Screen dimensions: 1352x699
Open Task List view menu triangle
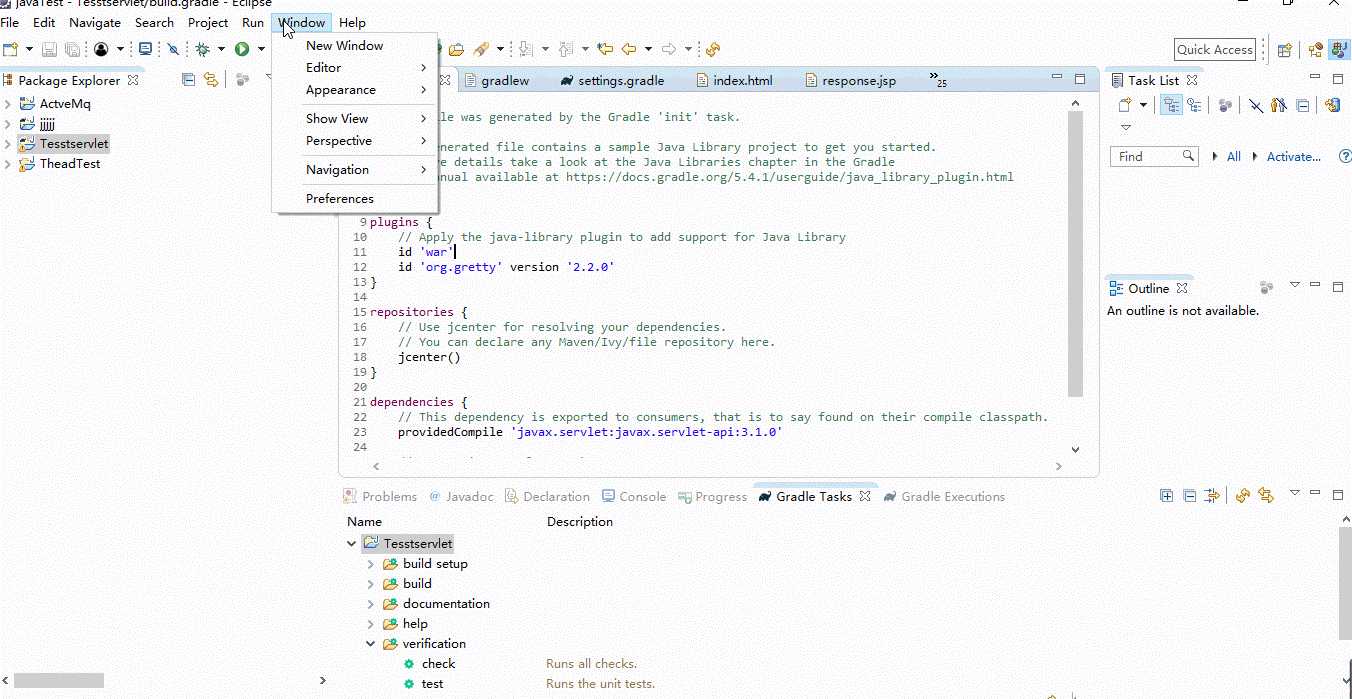pyautogui.click(x=1125, y=127)
